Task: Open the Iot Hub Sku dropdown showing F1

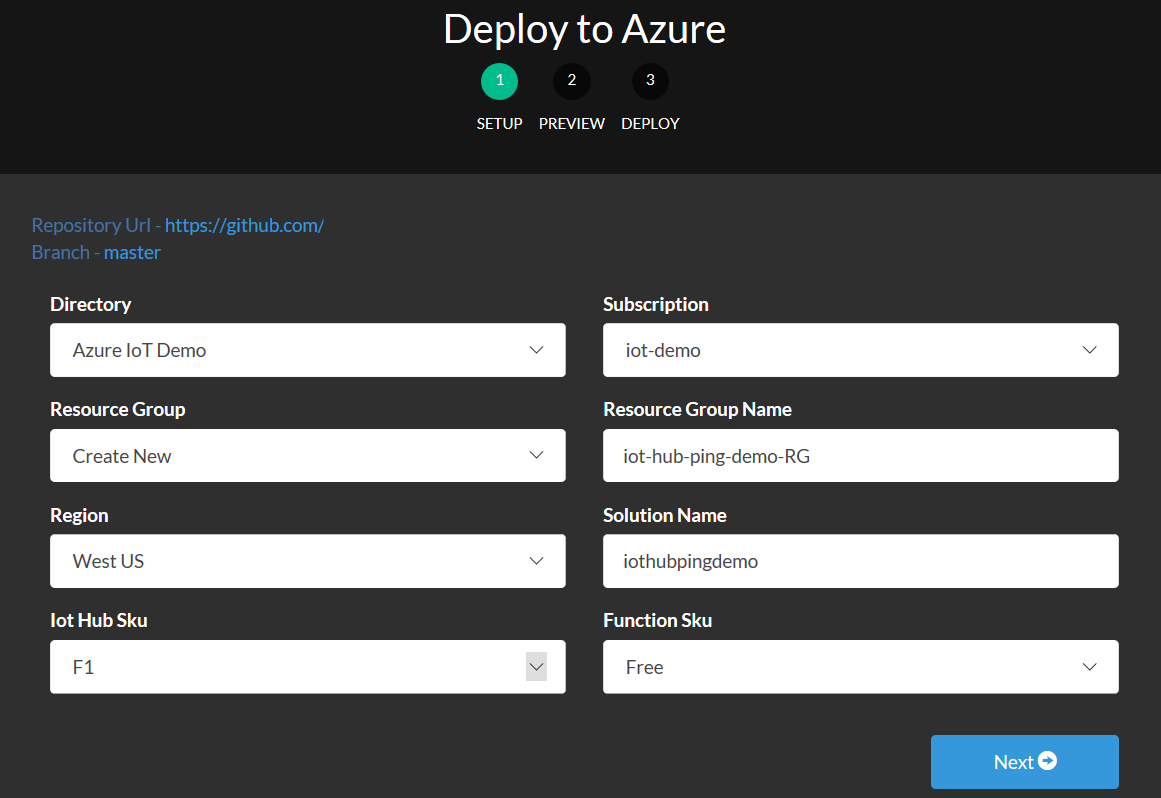Action: click(x=307, y=667)
